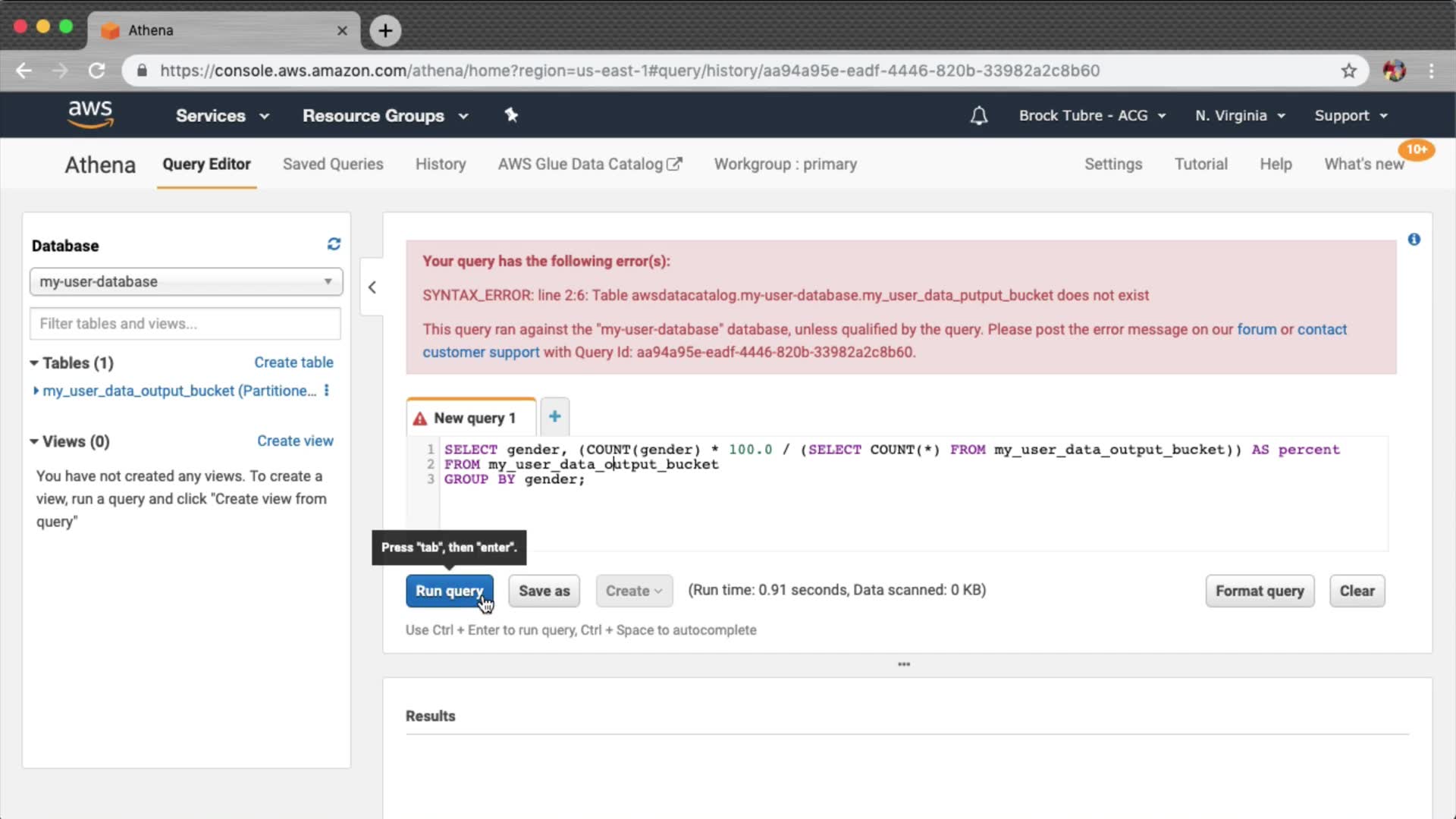
Task: Open the AWS notifications bell
Action: [979, 116]
